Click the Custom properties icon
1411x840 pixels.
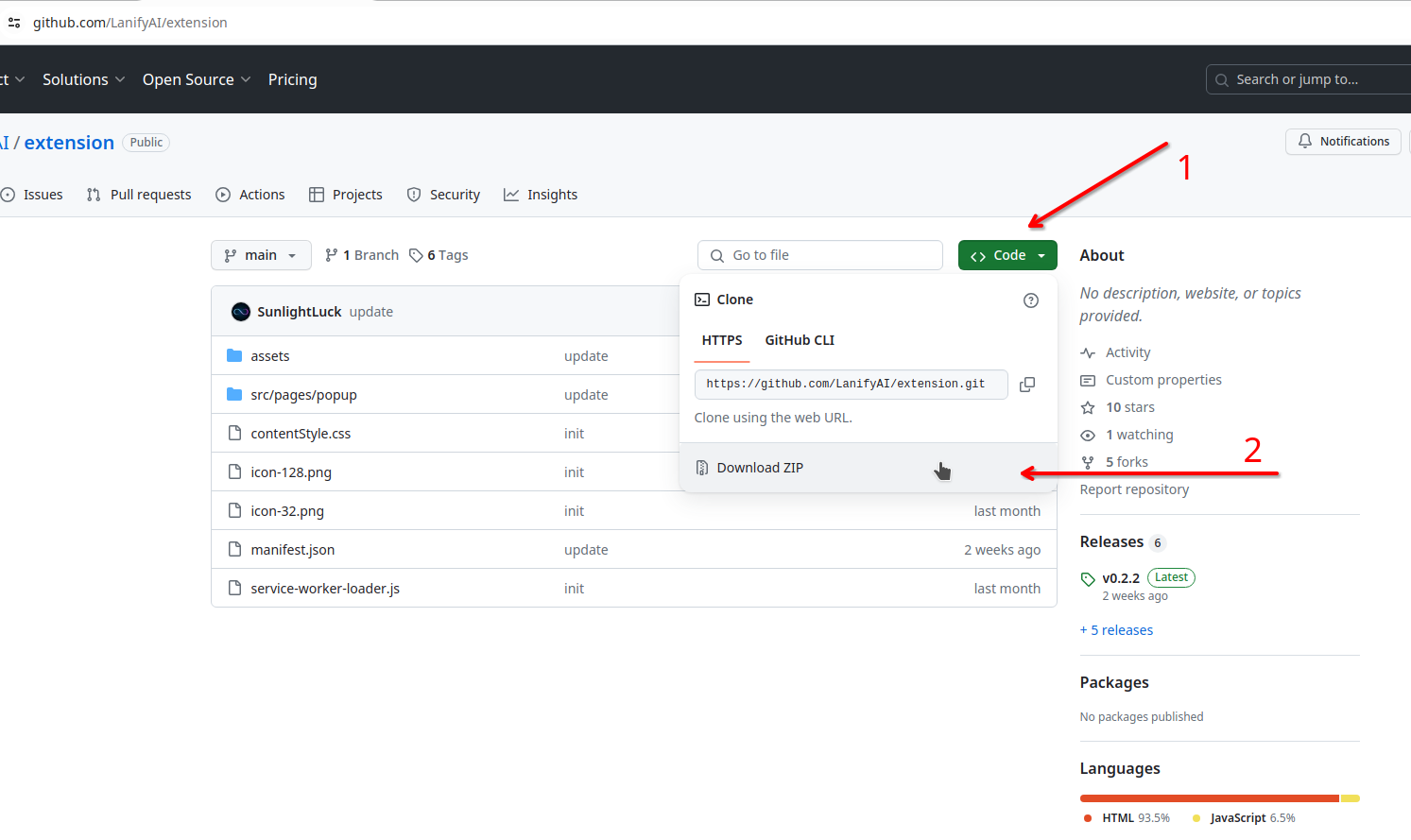pos(1088,381)
